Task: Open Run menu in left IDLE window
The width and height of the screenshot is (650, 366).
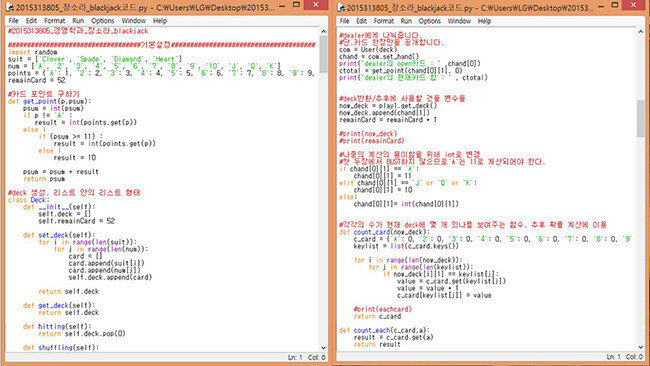Action: (x=78, y=21)
